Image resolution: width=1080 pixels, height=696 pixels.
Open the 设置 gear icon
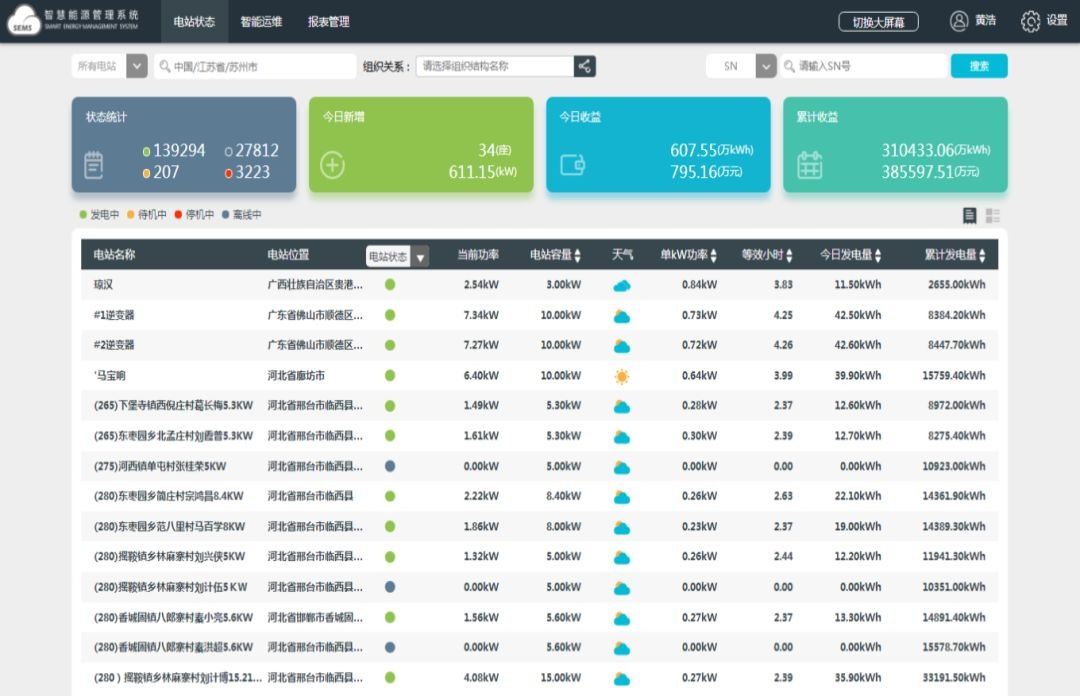(1030, 21)
